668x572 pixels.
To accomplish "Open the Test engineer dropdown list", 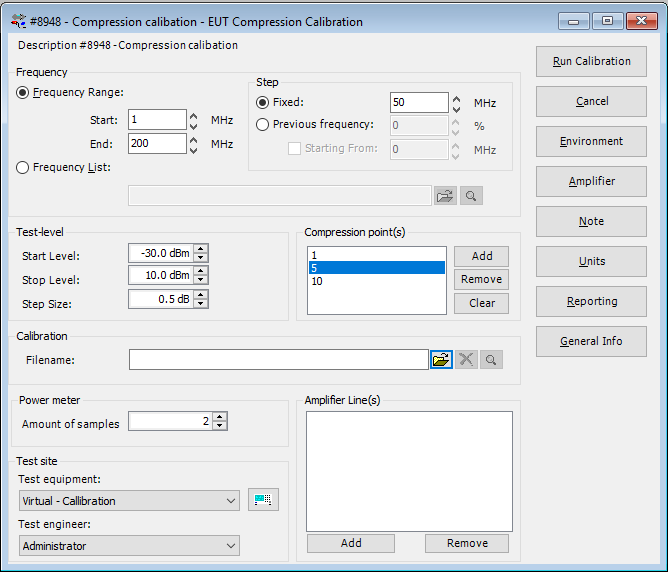I will point(231,546).
